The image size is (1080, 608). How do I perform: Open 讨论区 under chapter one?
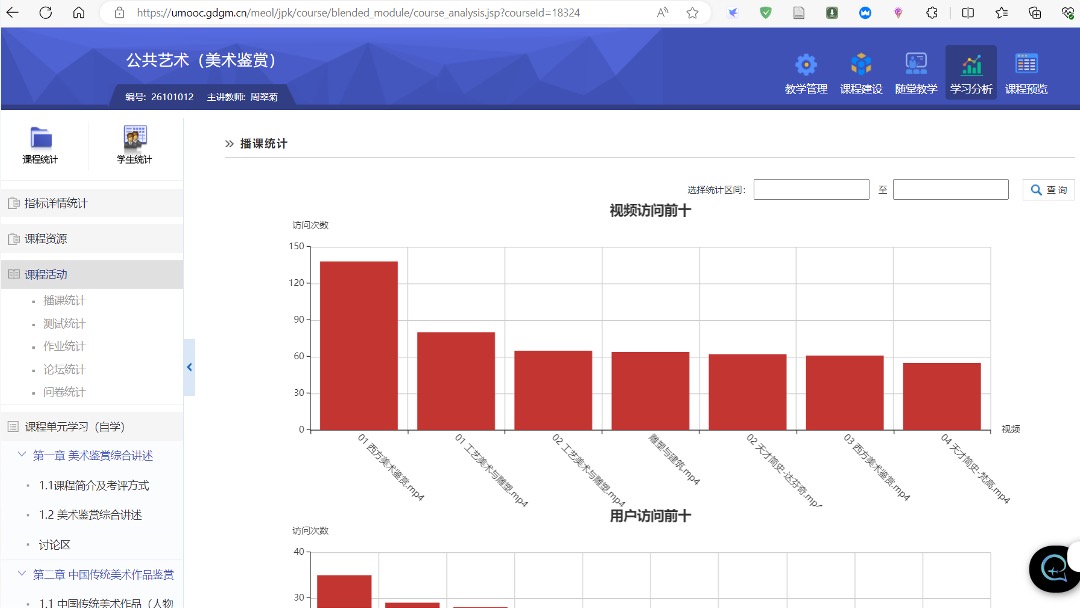[x=54, y=545]
